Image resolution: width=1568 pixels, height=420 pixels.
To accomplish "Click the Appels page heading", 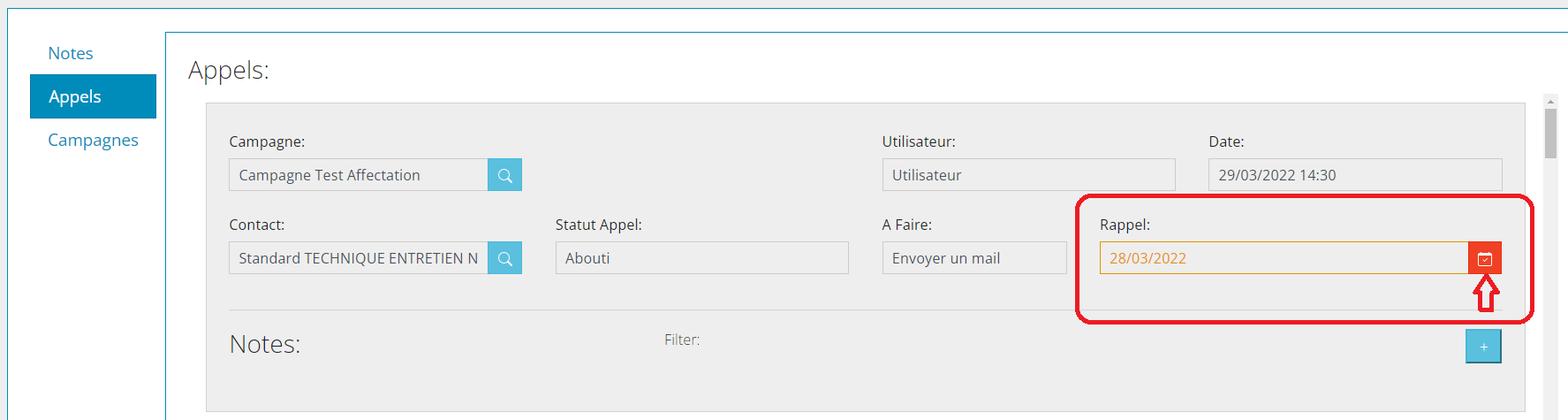I will click(229, 70).
